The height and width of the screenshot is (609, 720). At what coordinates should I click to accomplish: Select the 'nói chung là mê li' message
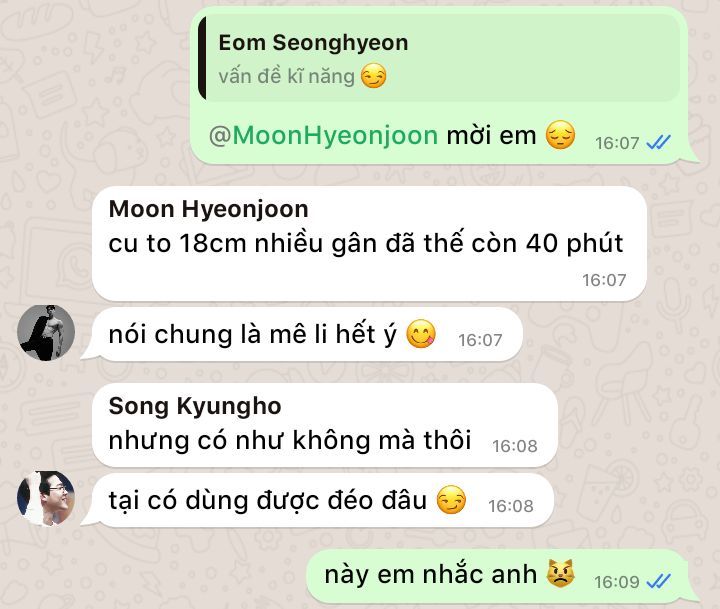coord(302,334)
